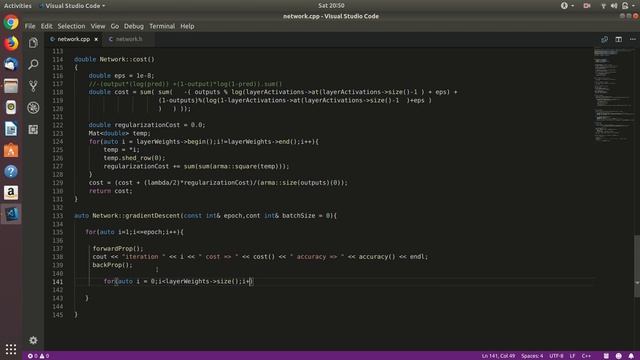640x360 pixels.
Task: Click the minimap code overview
Action: (613, 95)
